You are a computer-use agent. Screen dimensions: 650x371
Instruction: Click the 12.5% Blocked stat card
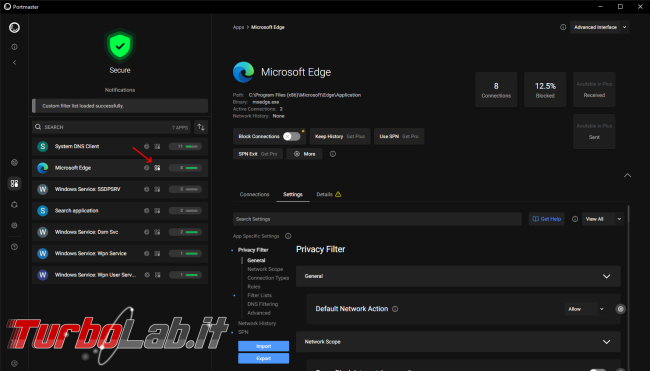(545, 90)
